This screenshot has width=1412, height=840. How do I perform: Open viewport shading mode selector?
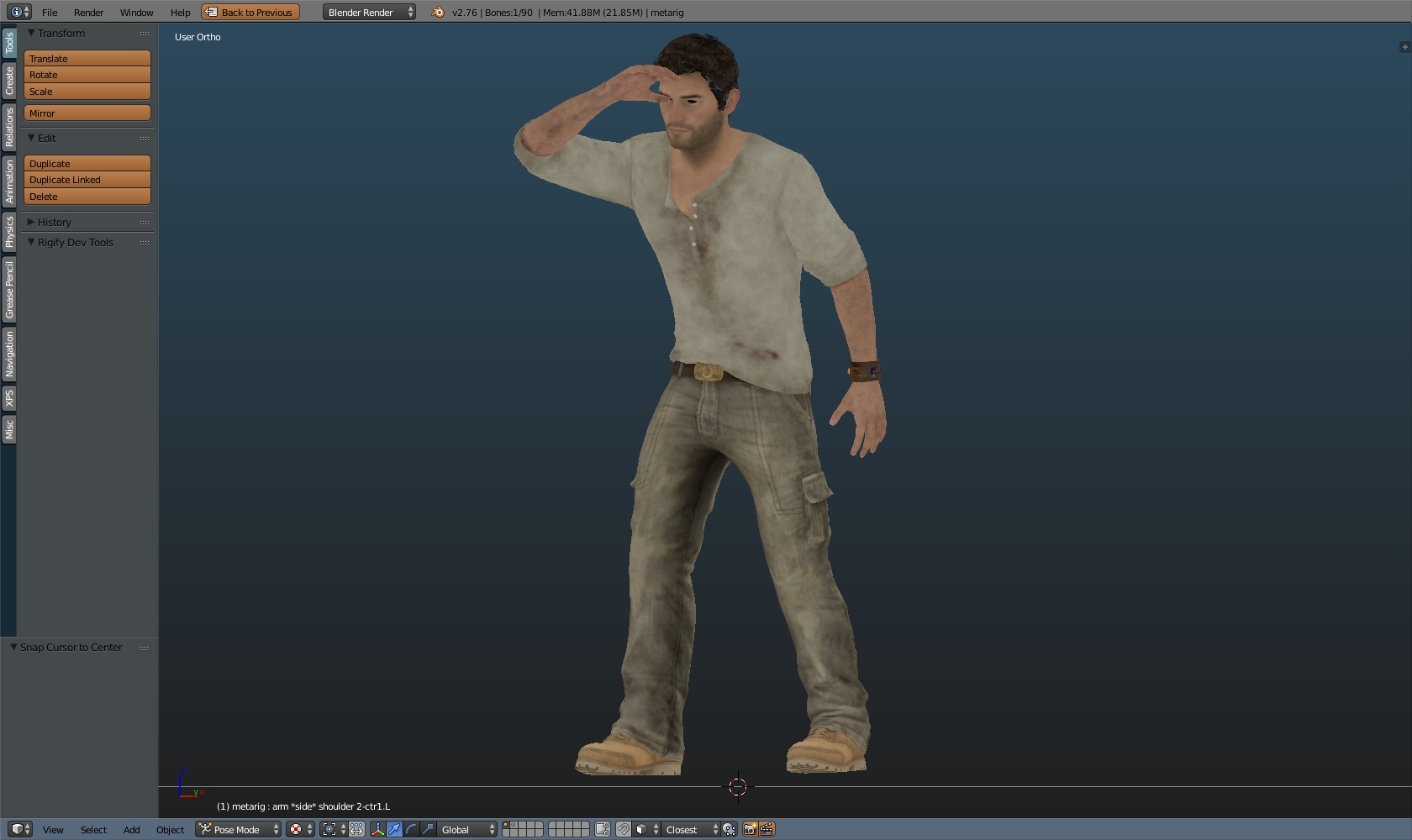pos(300,829)
